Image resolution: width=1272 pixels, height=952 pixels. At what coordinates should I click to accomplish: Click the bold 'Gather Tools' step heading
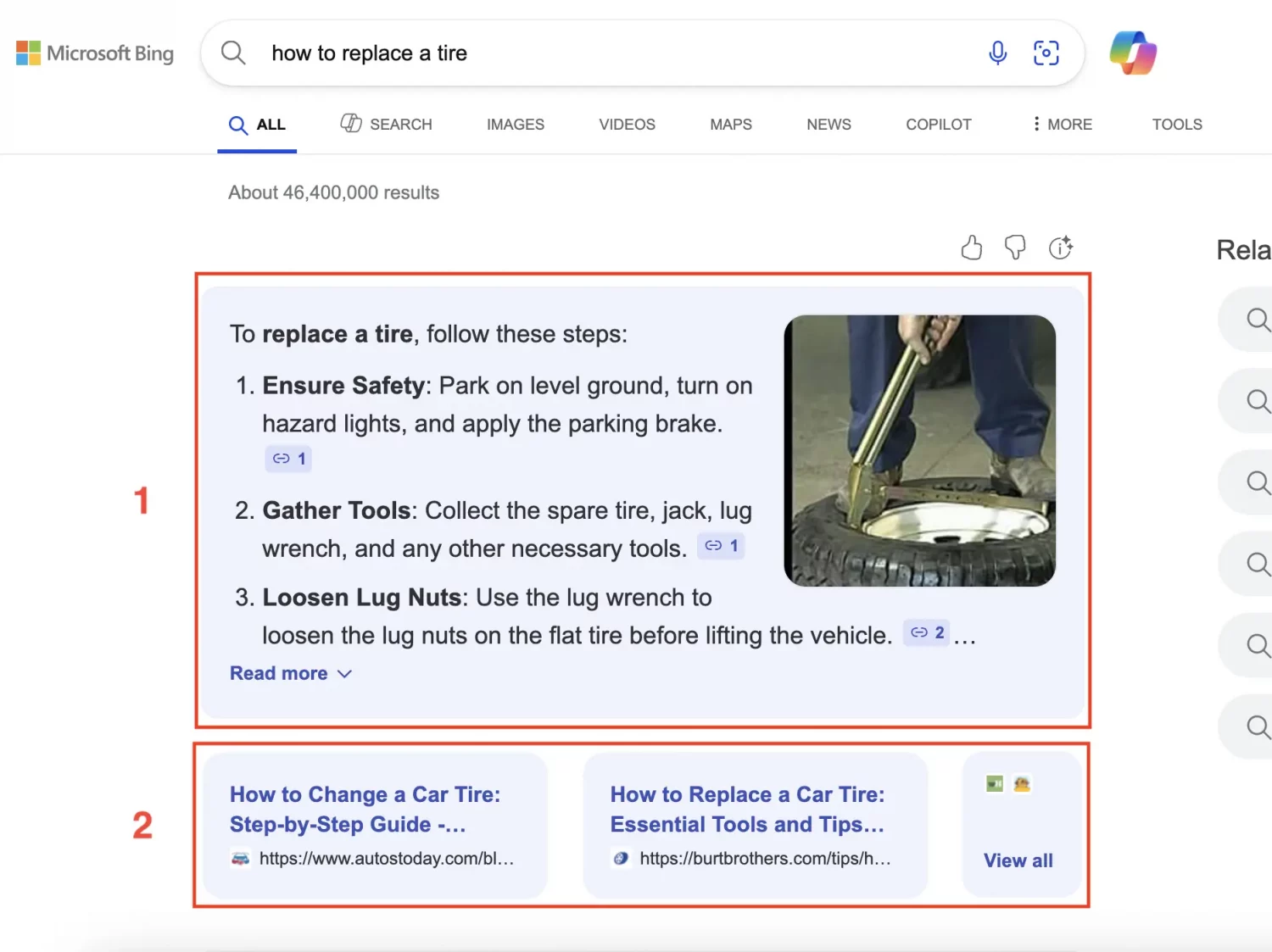tap(337, 510)
